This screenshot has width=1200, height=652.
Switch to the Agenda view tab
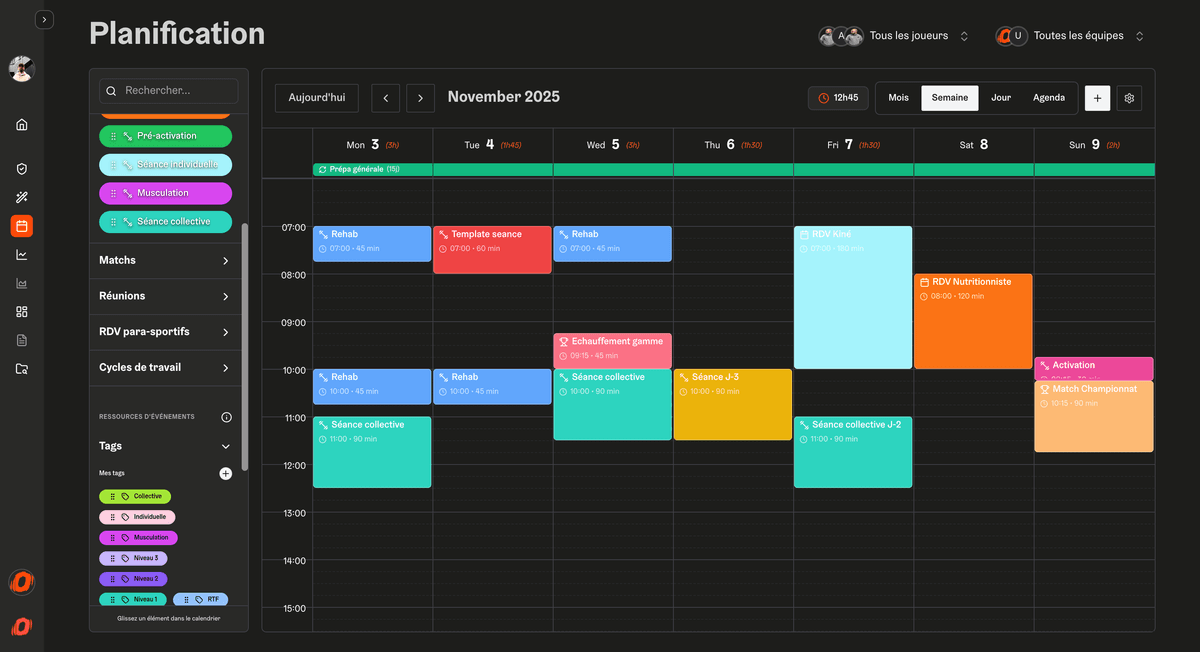pos(1049,97)
